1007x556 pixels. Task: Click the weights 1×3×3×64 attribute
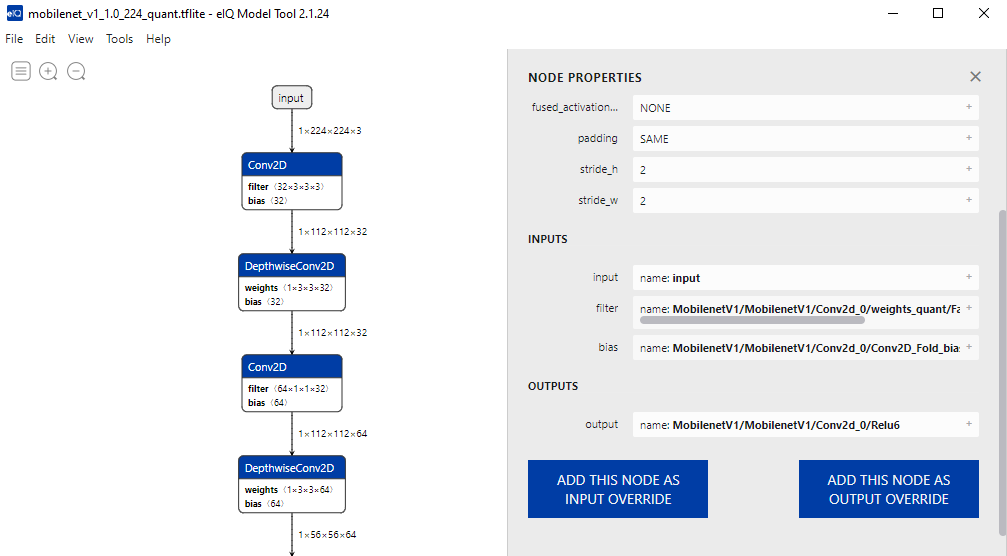(x=288, y=490)
